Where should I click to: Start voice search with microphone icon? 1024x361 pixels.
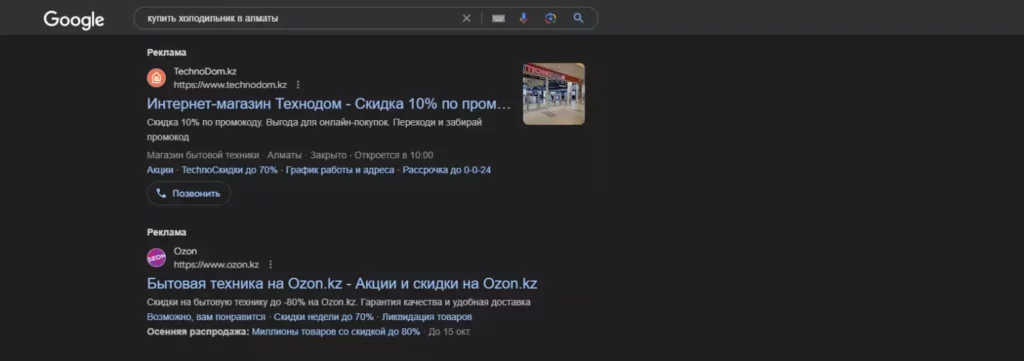pyautogui.click(x=524, y=18)
